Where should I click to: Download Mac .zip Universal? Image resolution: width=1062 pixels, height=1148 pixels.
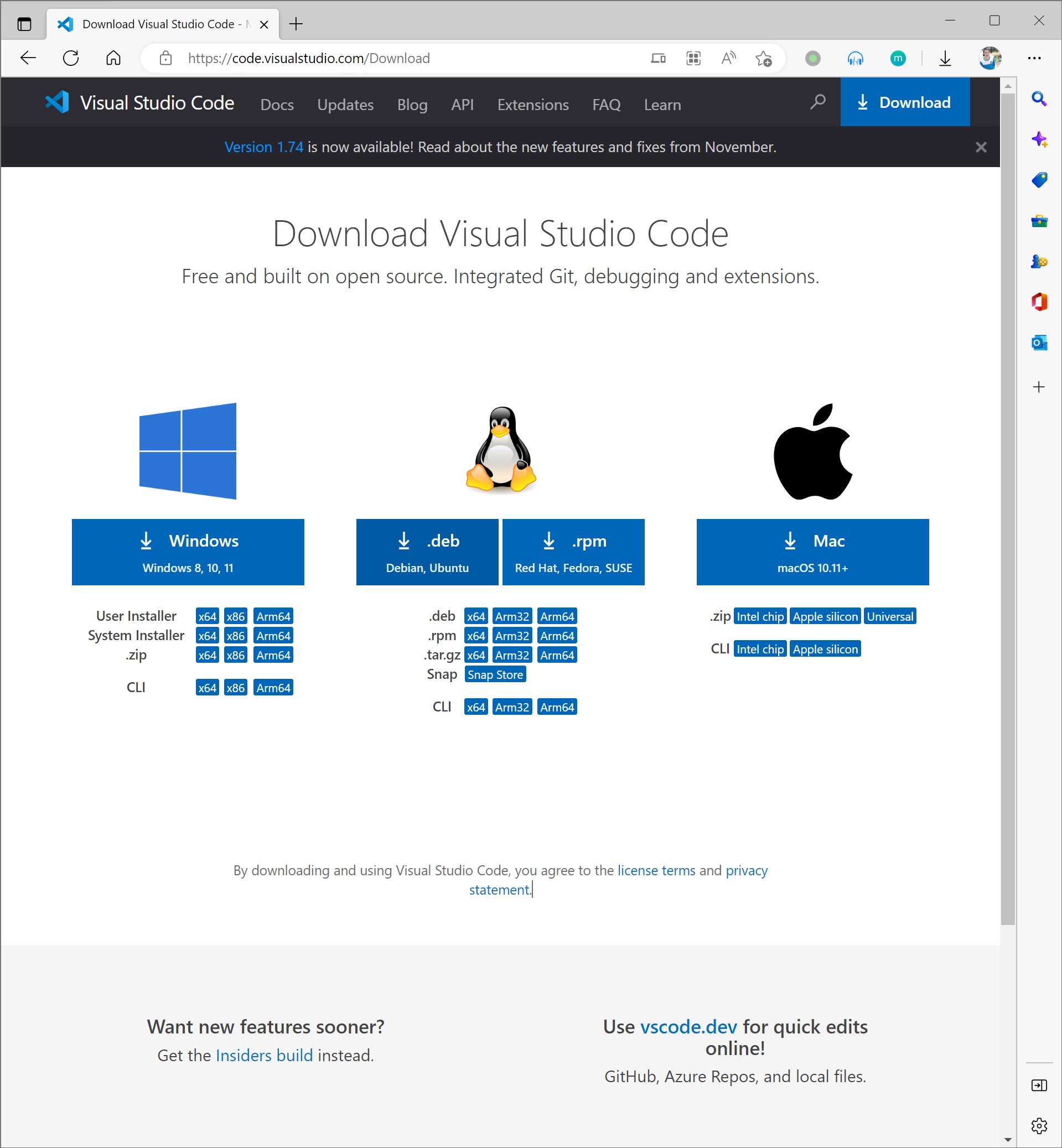click(889, 616)
